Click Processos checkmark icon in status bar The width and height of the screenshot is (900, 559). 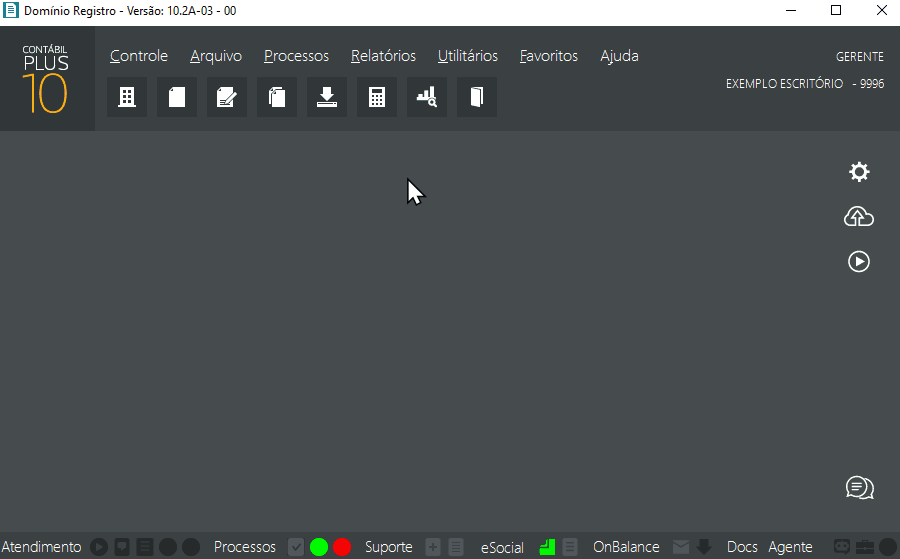tap(296, 547)
